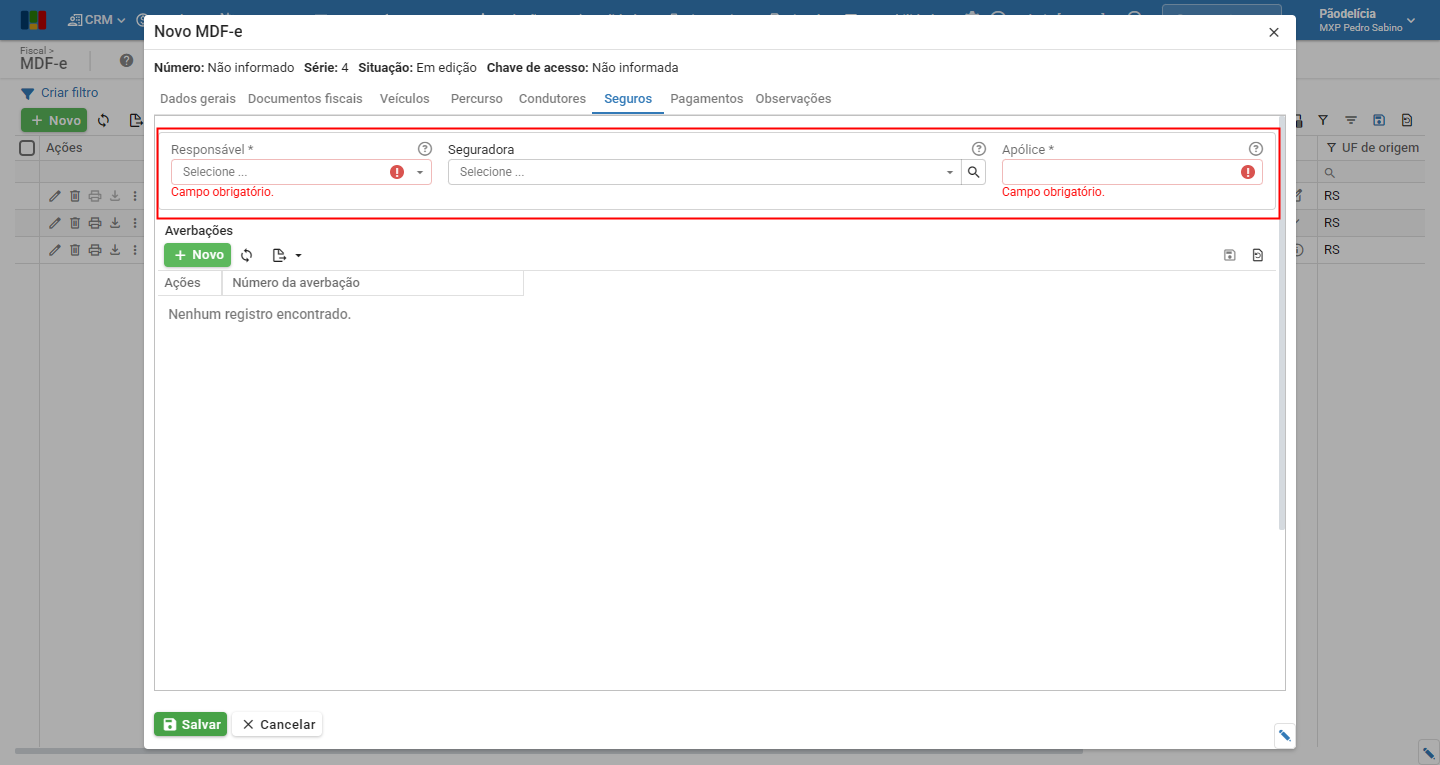Image resolution: width=1440 pixels, height=765 pixels.
Task: Click the Apólice input field
Action: [1132, 172]
